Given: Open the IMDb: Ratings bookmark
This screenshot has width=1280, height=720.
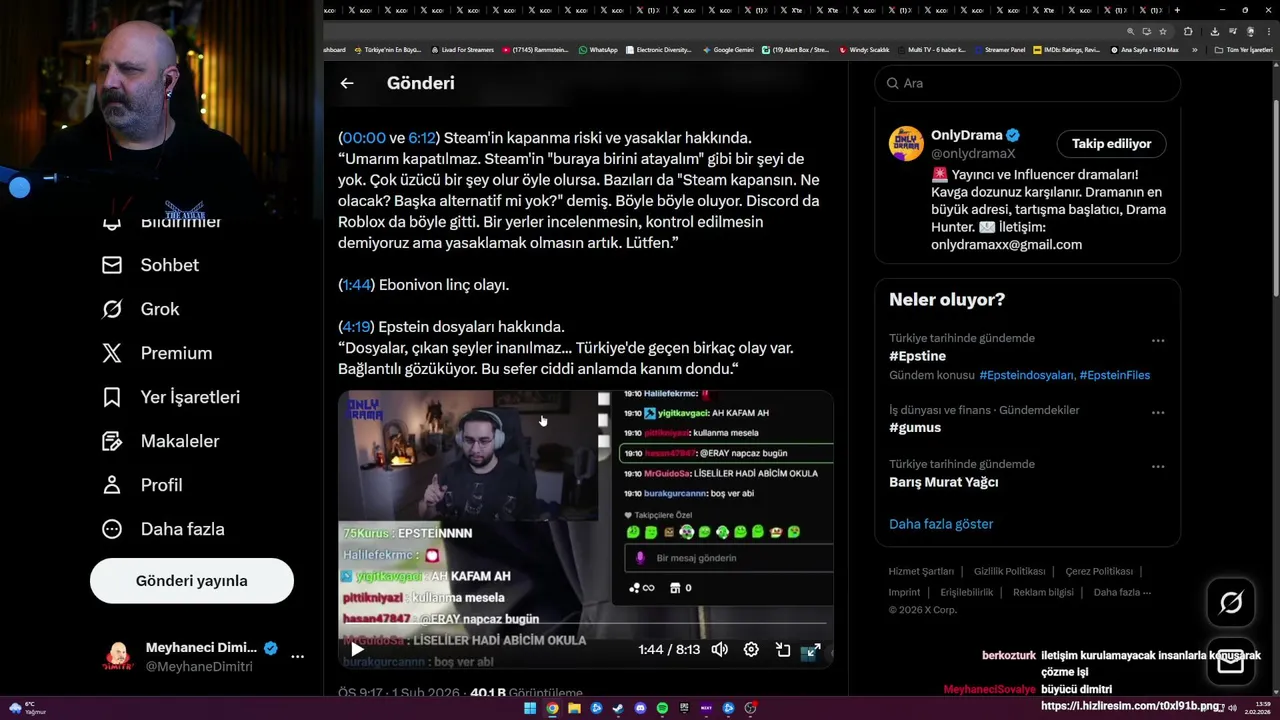Looking at the screenshot, I should point(1067,50).
